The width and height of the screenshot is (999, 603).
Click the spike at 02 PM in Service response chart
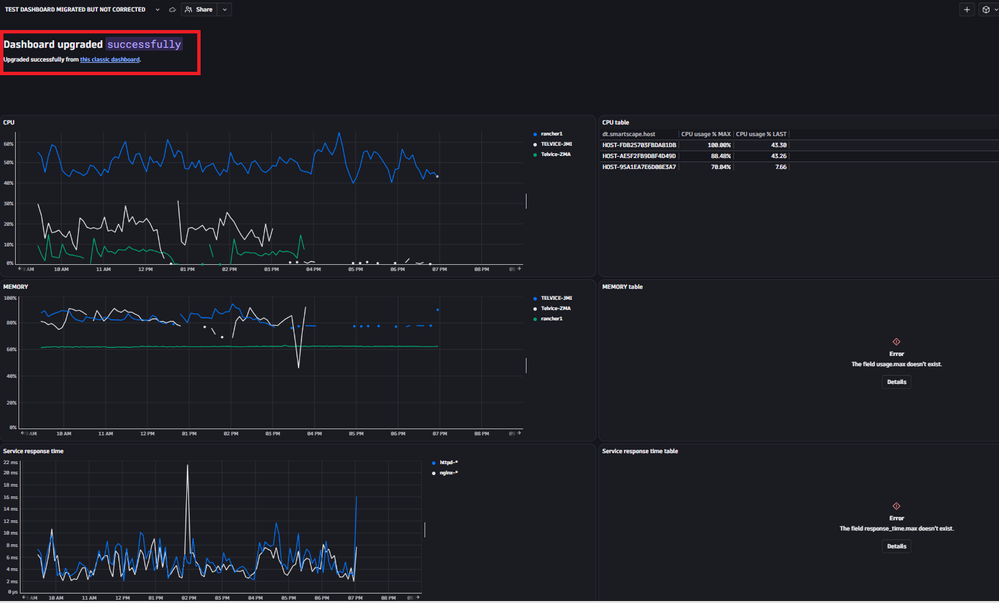[x=187, y=467]
